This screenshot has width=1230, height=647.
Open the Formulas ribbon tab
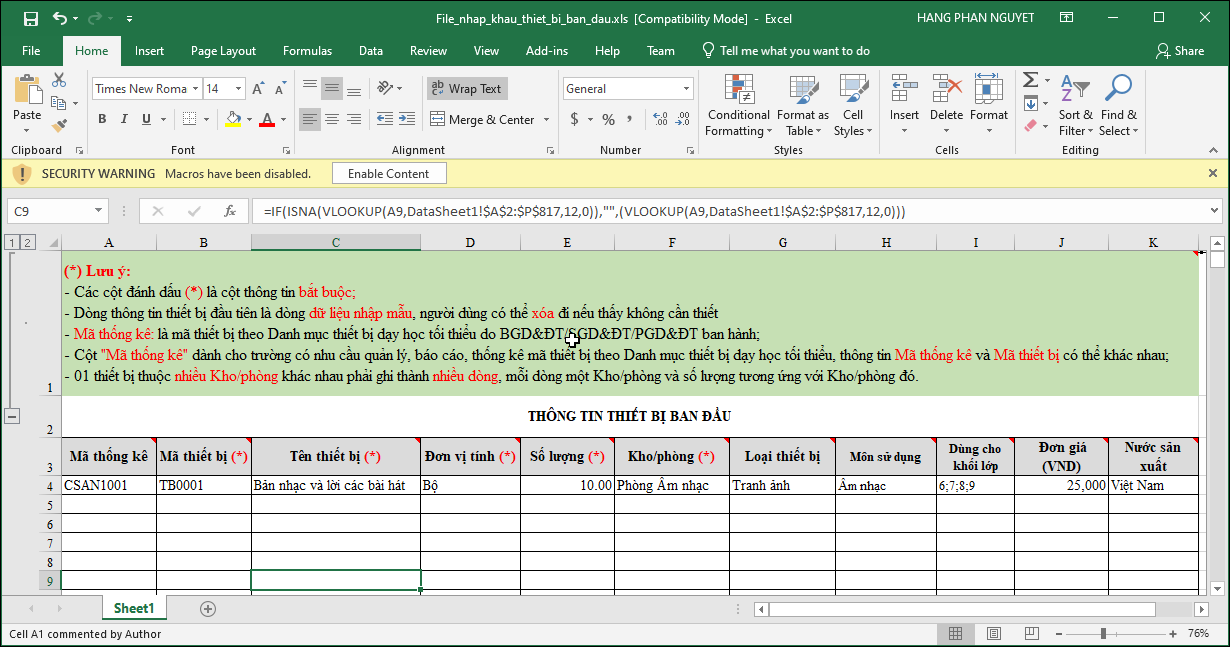coord(307,51)
